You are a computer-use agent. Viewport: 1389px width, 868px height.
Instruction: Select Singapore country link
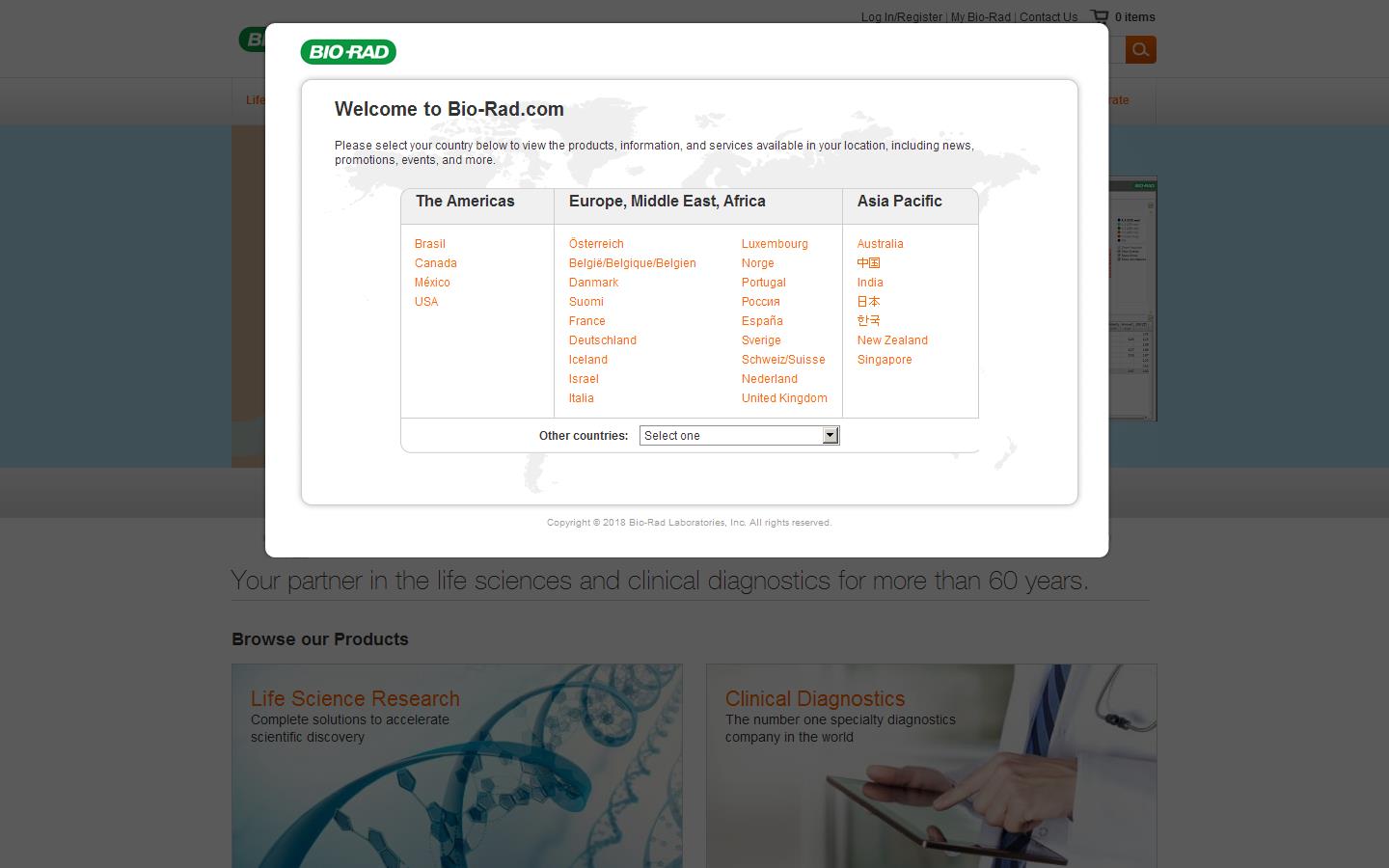coord(885,360)
